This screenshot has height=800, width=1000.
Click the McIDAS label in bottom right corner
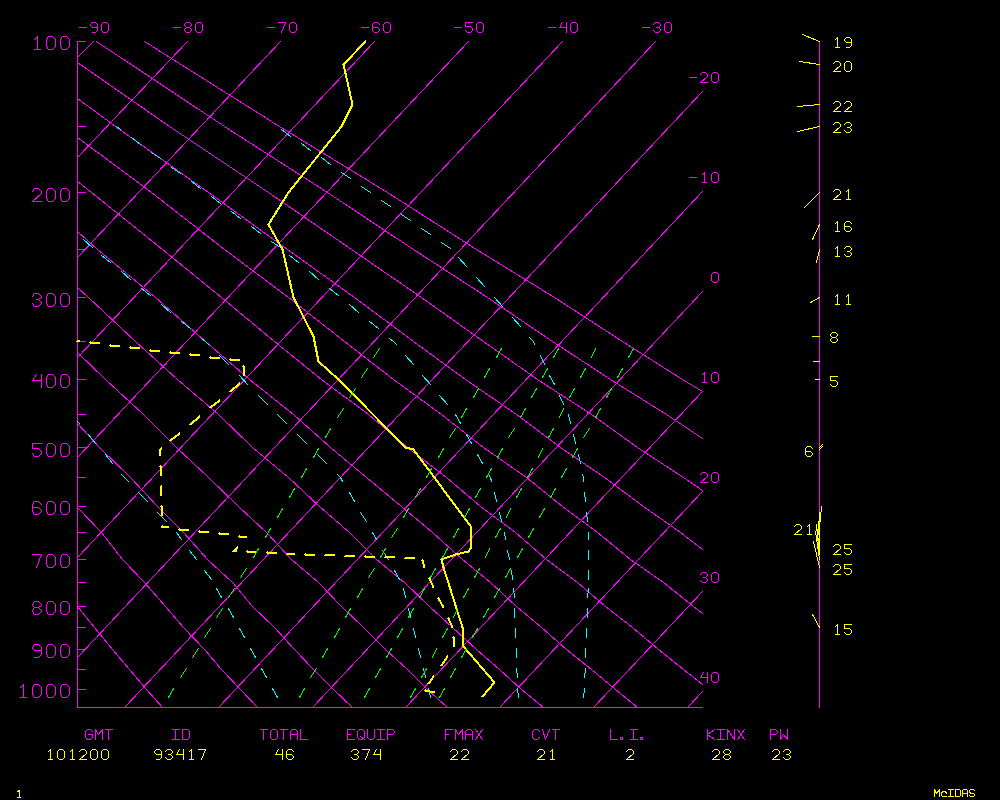[954, 793]
